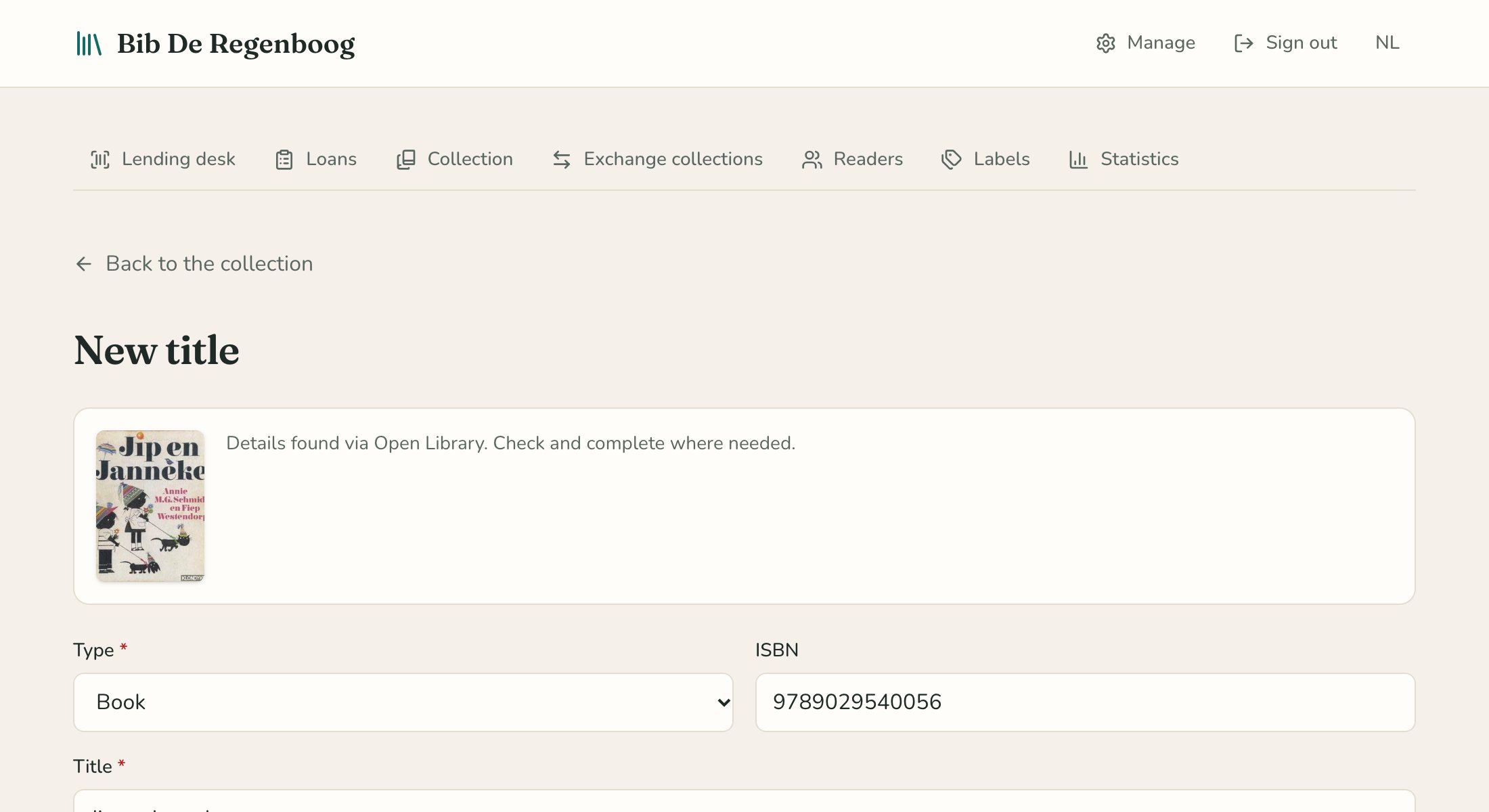Click the library books logo icon
The width and height of the screenshot is (1489, 812).
click(89, 43)
